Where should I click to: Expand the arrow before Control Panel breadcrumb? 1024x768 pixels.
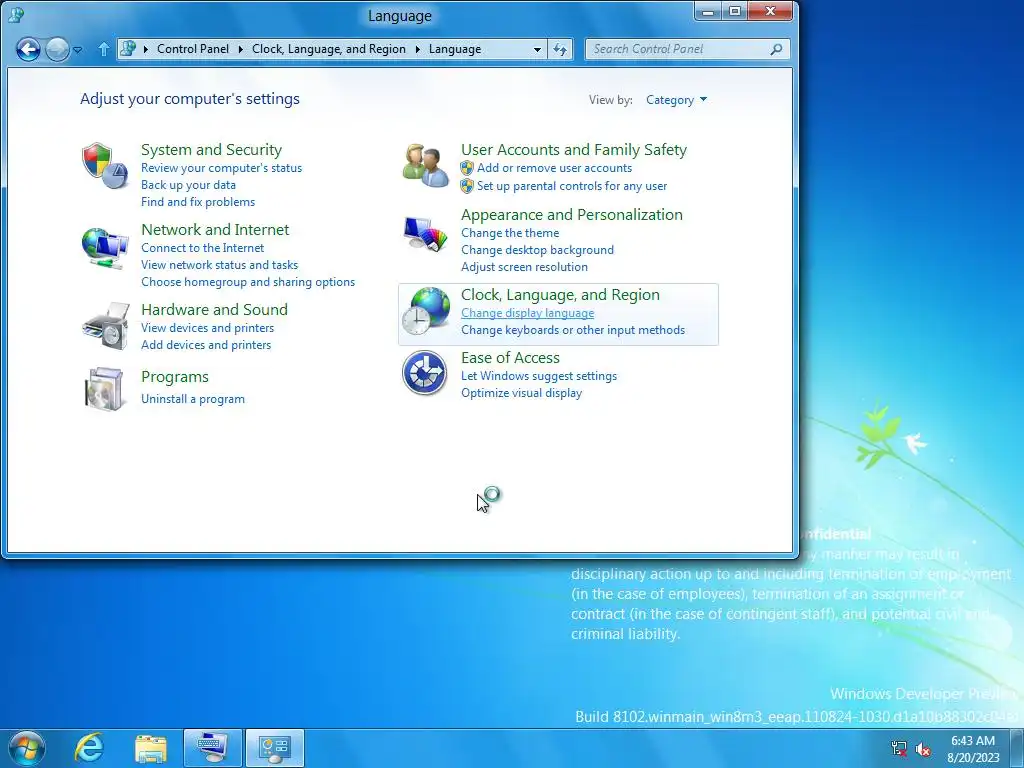click(145, 49)
